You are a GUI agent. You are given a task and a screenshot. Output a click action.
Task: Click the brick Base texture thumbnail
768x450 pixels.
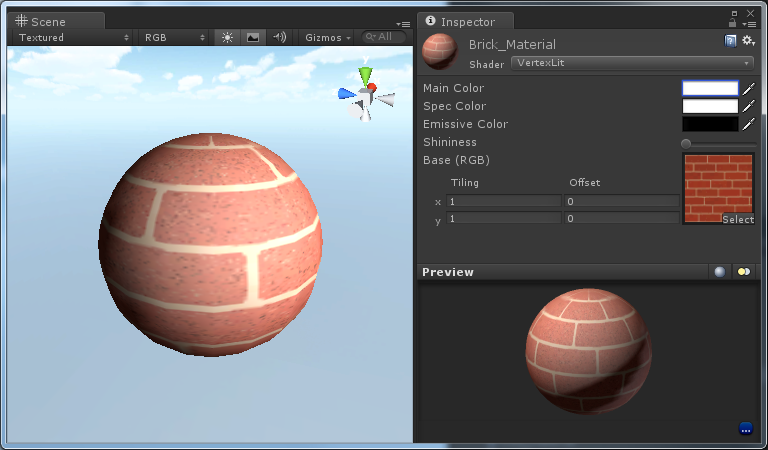click(x=718, y=188)
